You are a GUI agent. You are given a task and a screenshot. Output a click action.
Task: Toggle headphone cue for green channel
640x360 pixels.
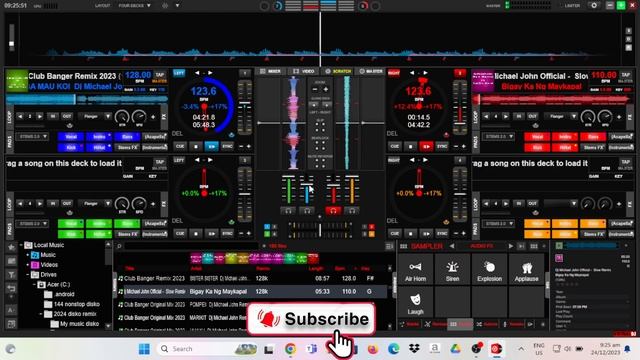[288, 211]
